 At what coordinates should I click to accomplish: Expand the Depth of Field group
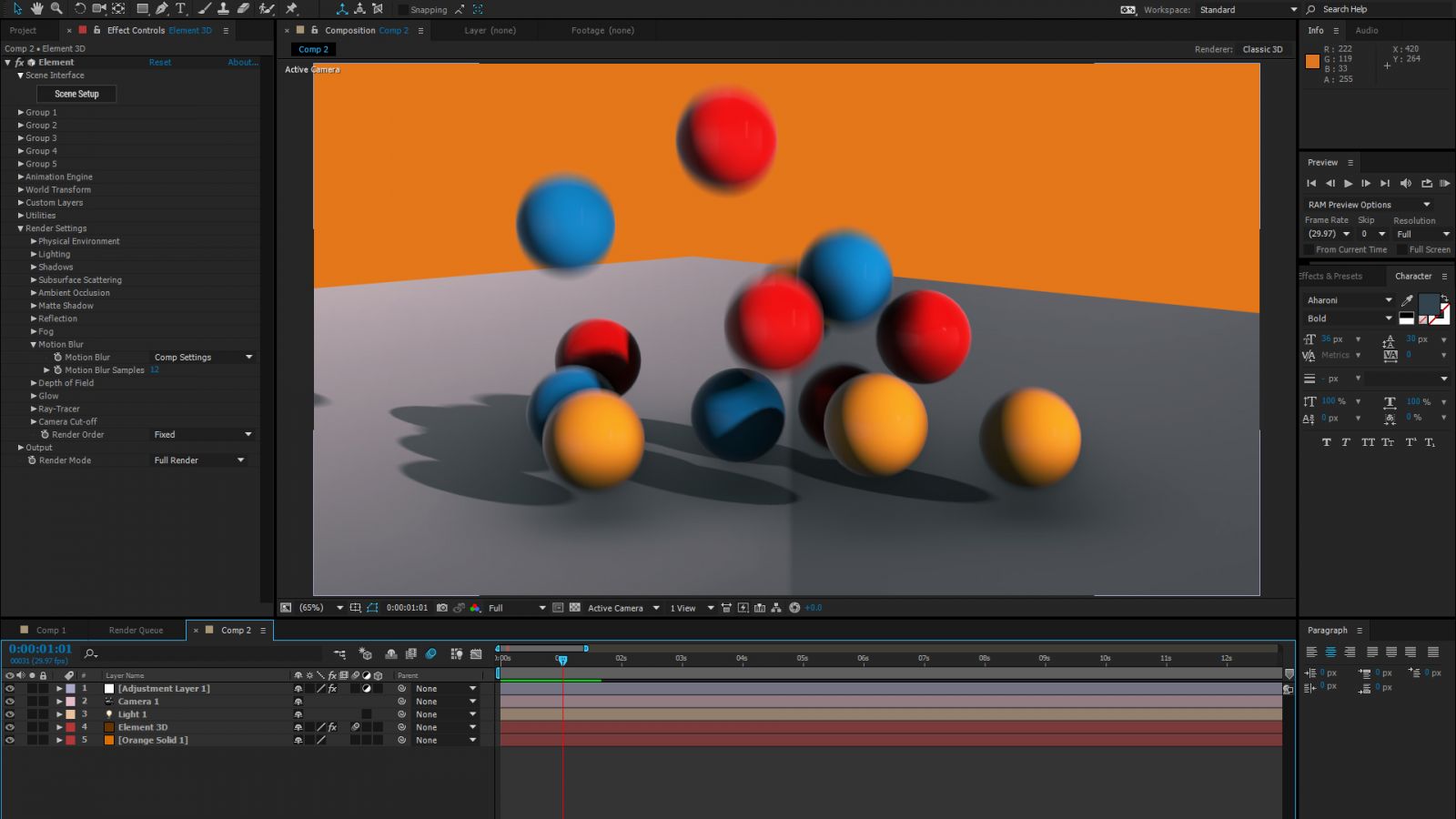(34, 383)
